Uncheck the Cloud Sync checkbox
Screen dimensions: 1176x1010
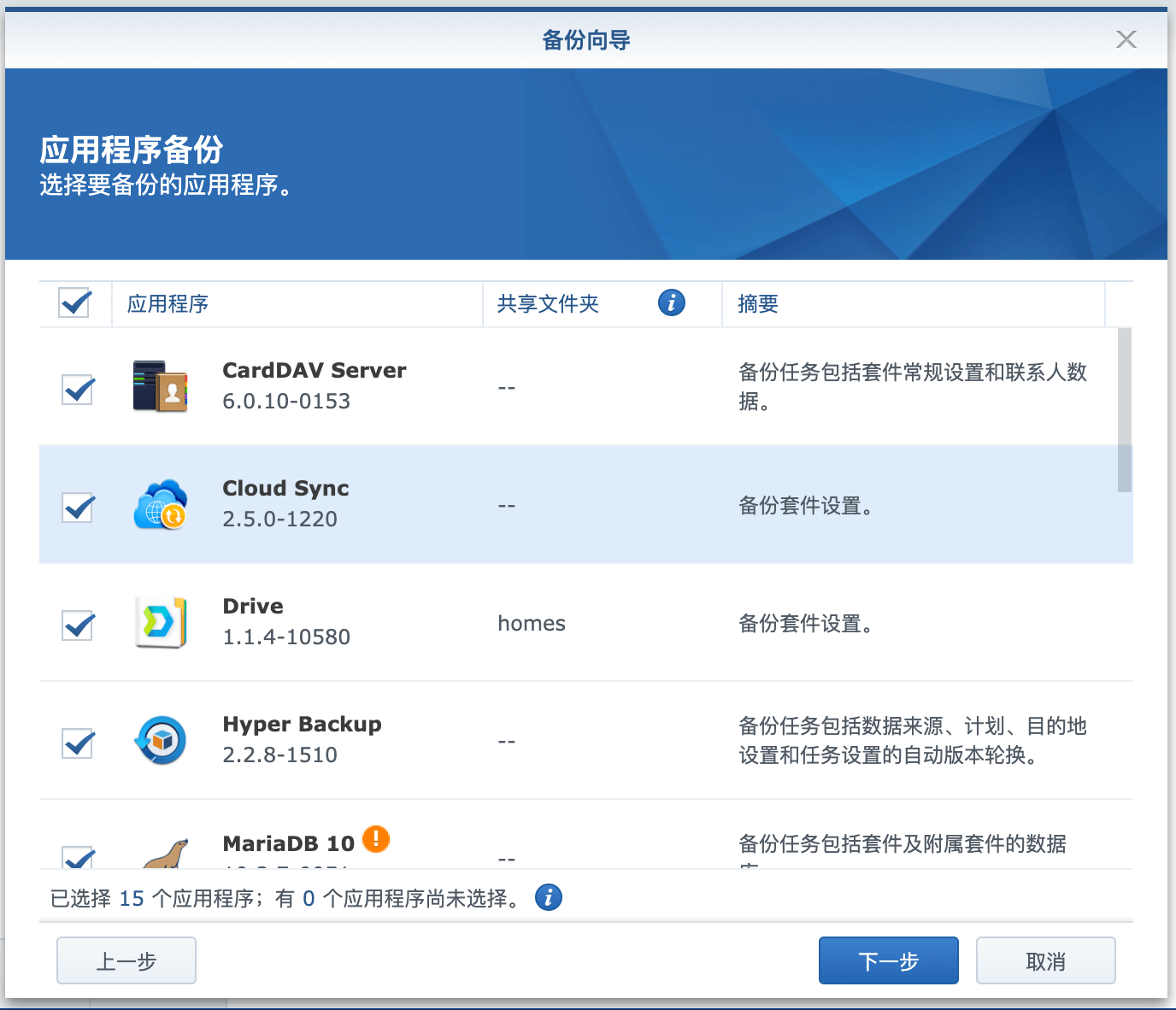click(x=78, y=508)
